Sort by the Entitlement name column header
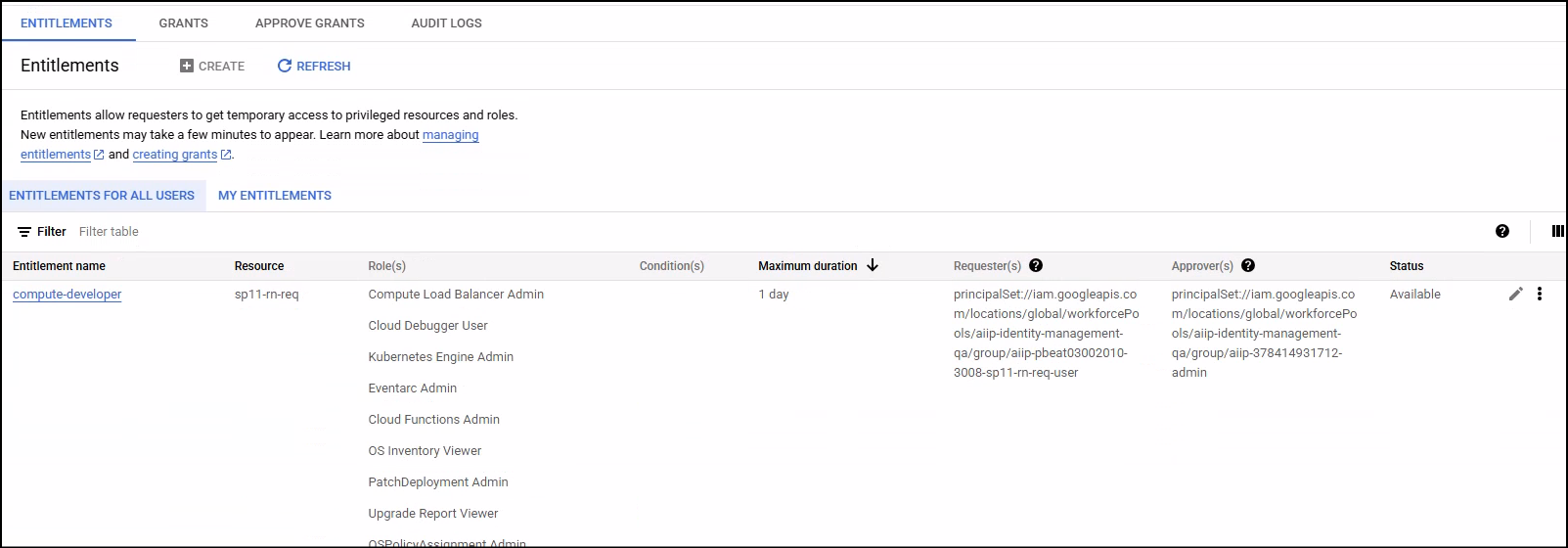 [59, 266]
